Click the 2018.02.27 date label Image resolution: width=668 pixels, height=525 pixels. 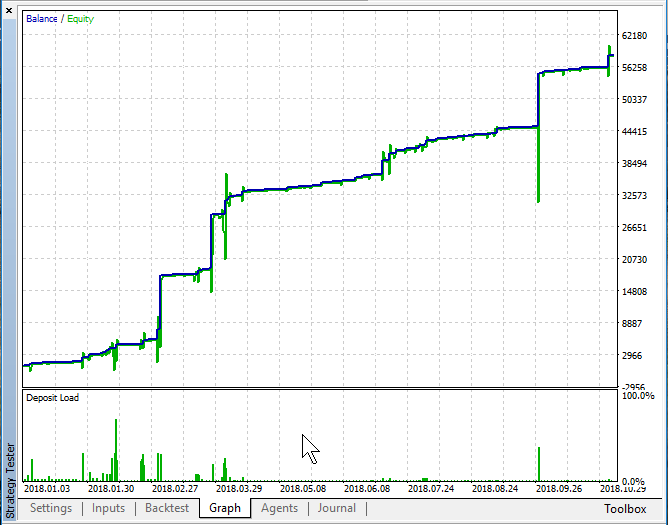coord(175,488)
